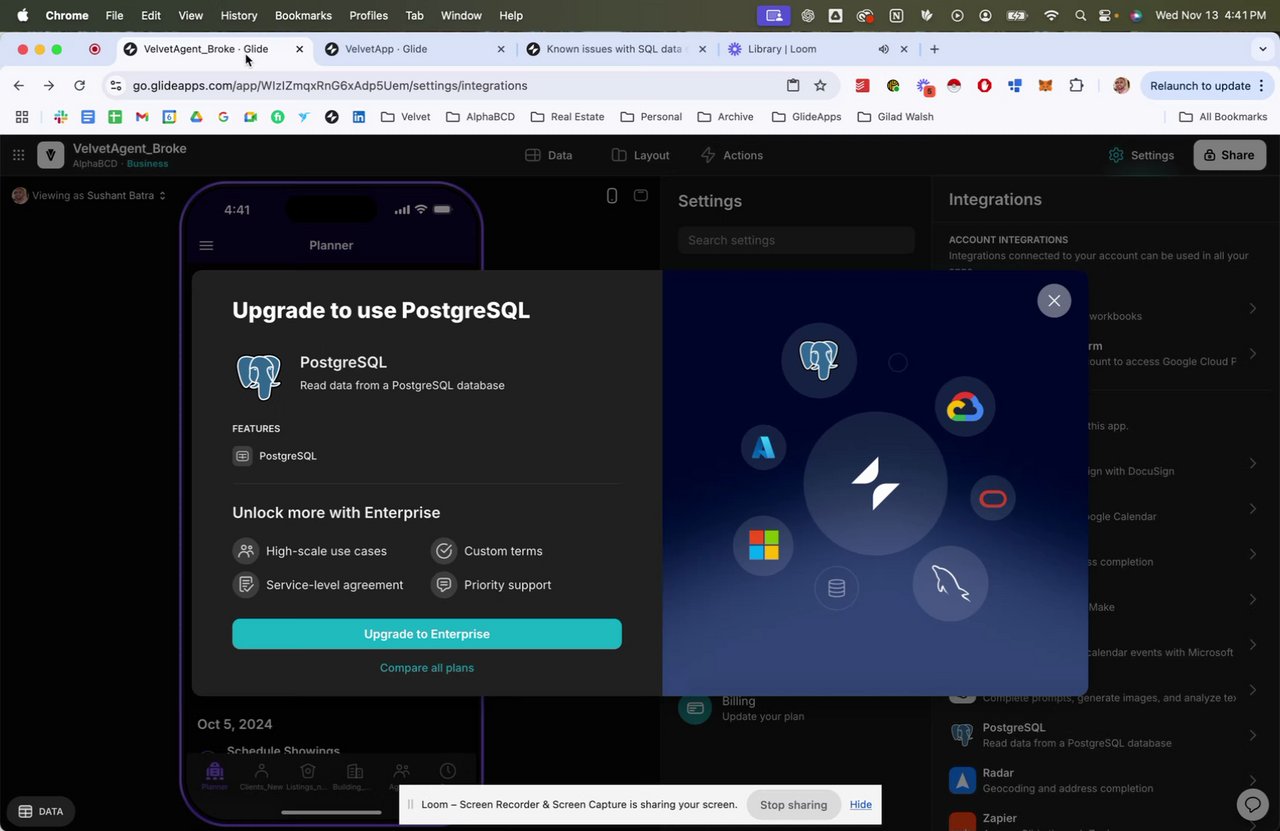Switch to Data tab
The image size is (1280, 831).
coord(549,155)
